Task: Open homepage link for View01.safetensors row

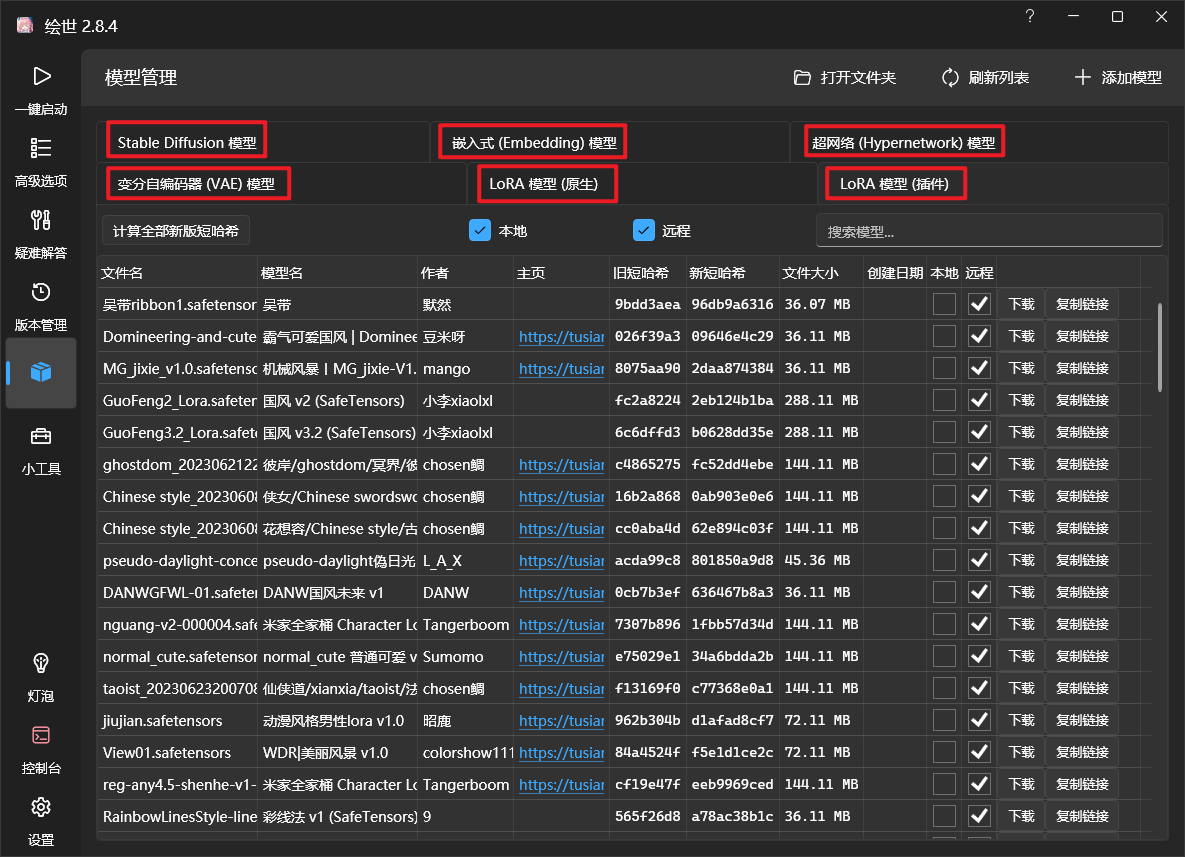Action: (x=562, y=753)
